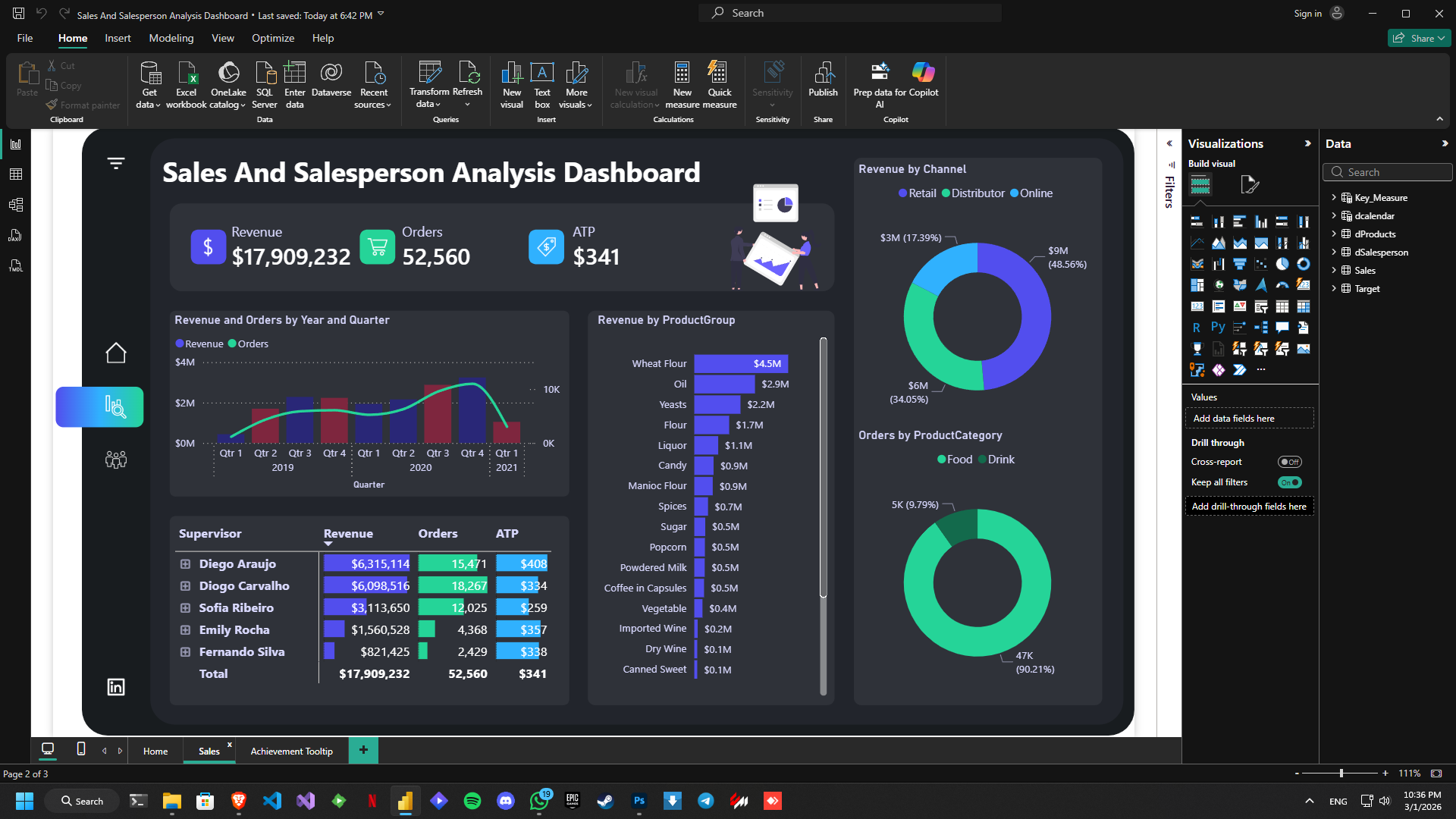1456x819 pixels.
Task: Click Prep data for Copilot AI
Action: tap(878, 84)
